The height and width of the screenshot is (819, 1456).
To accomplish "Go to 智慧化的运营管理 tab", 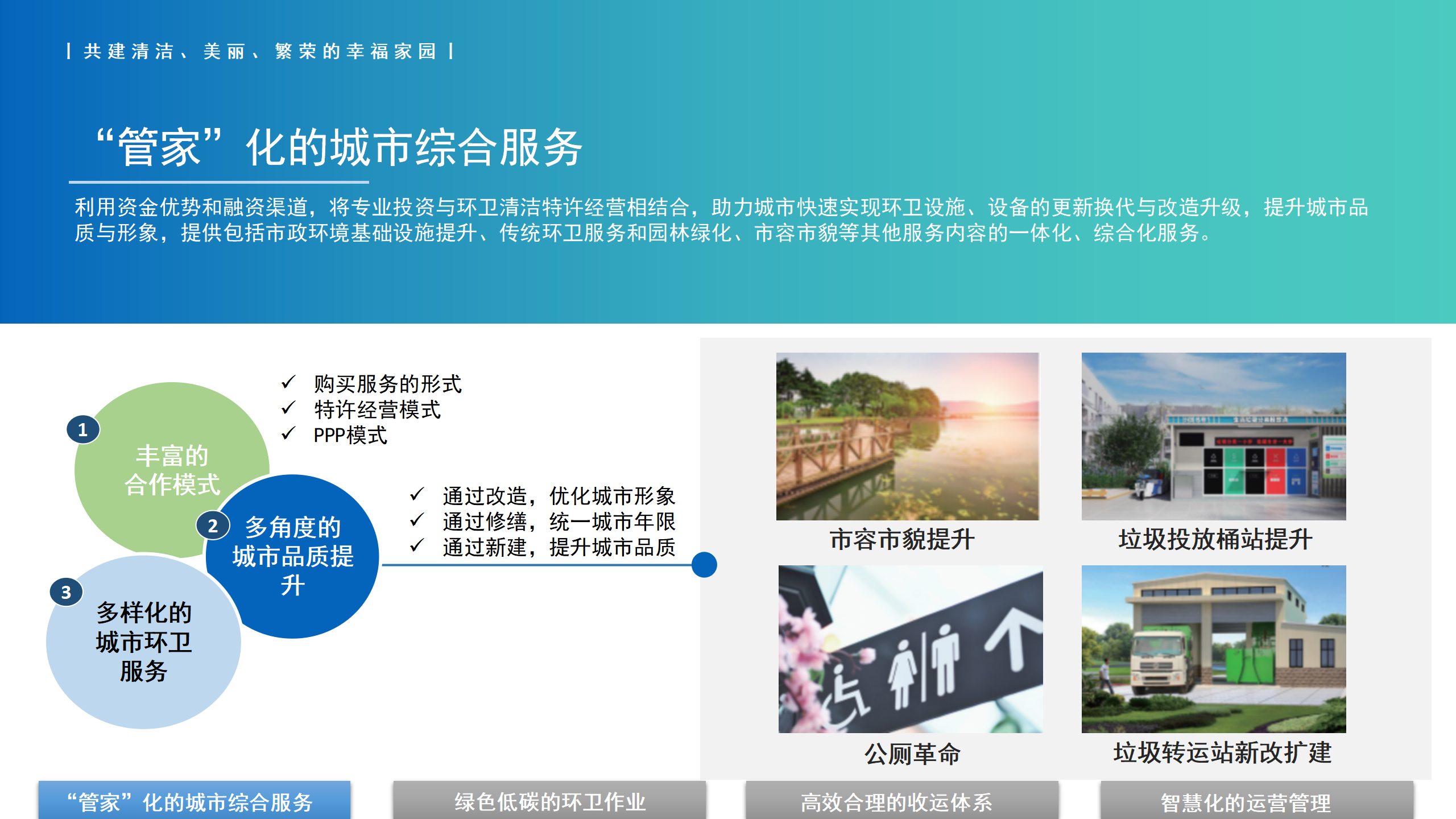I will pyautogui.click(x=1256, y=801).
